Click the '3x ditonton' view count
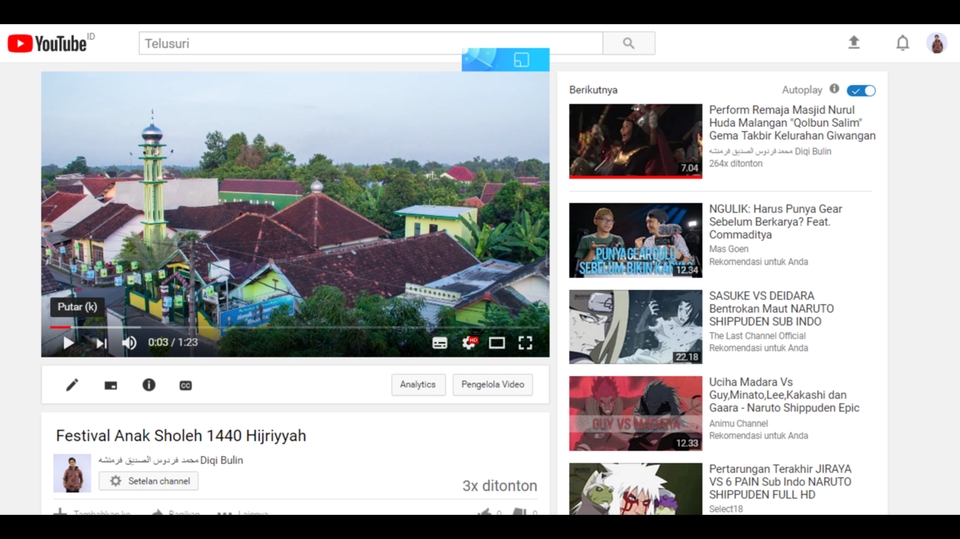The image size is (960, 539). [500, 486]
